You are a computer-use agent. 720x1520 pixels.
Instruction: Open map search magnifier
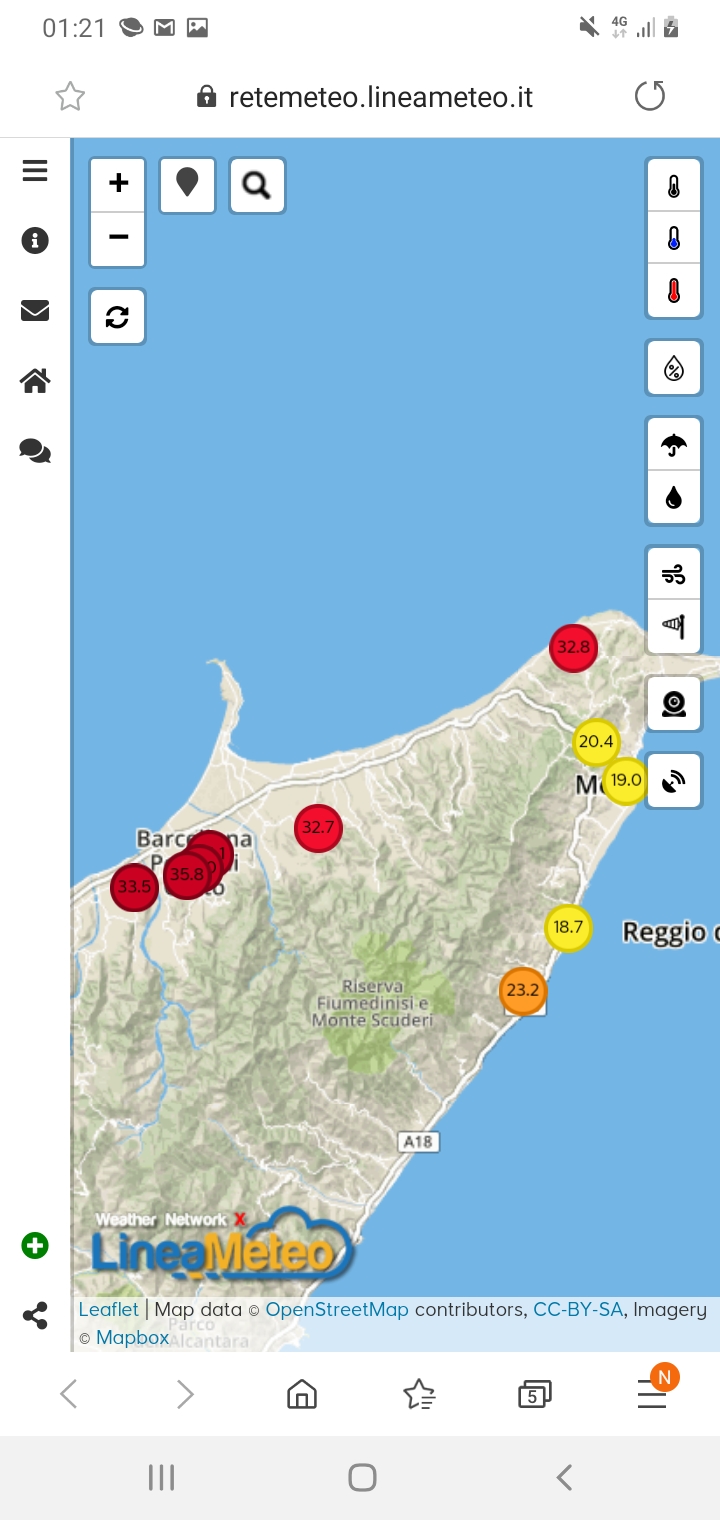pyautogui.click(x=257, y=185)
